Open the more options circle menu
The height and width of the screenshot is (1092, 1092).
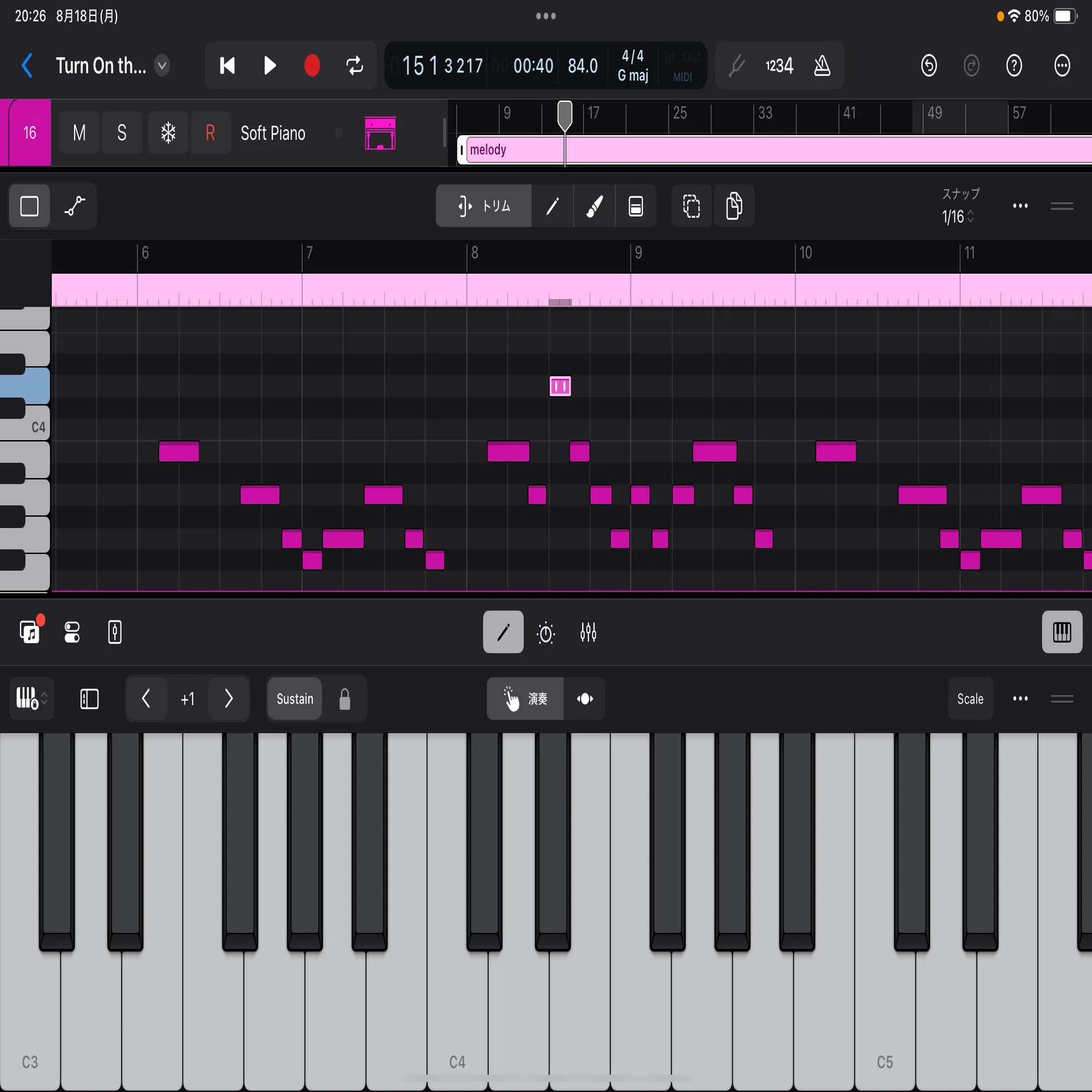click(1062, 65)
